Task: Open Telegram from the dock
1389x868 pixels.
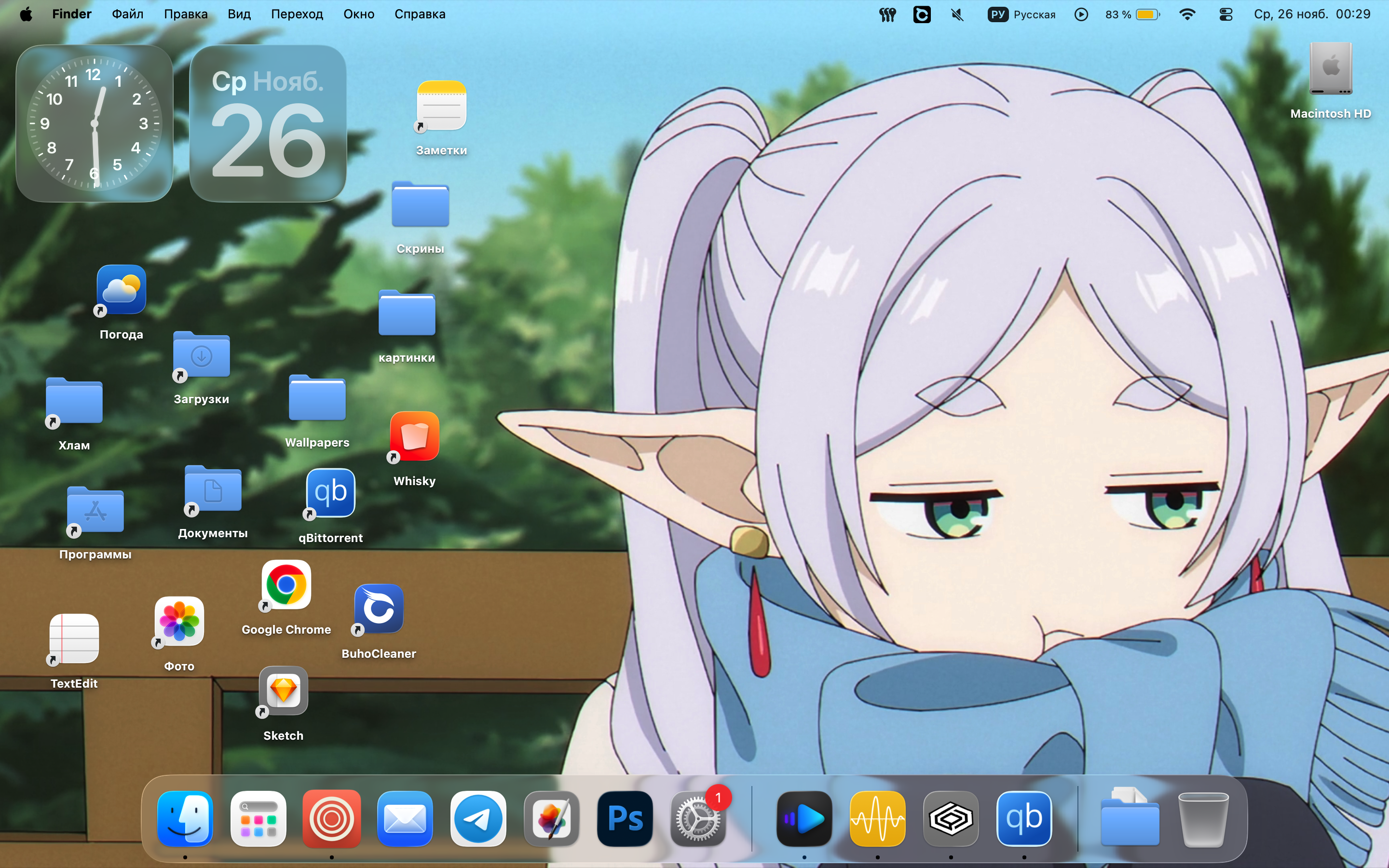Action: pos(477,818)
